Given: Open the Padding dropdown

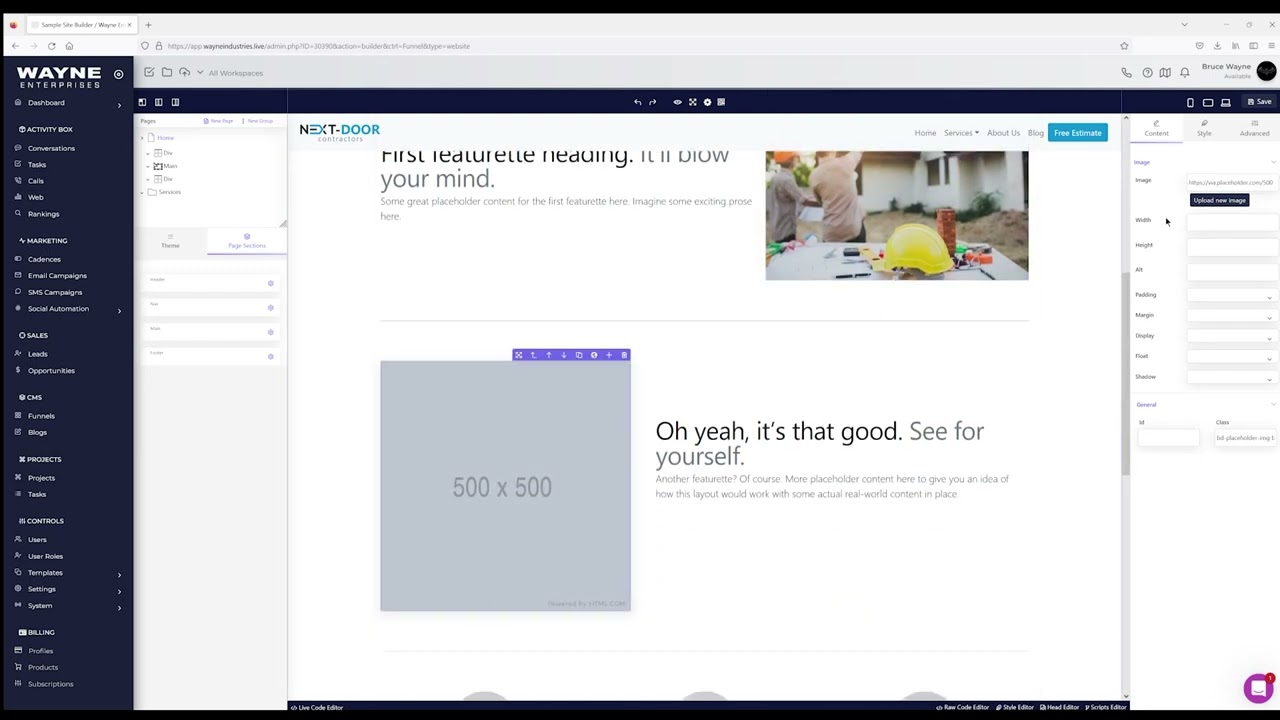Looking at the screenshot, I should pos(1232,296).
